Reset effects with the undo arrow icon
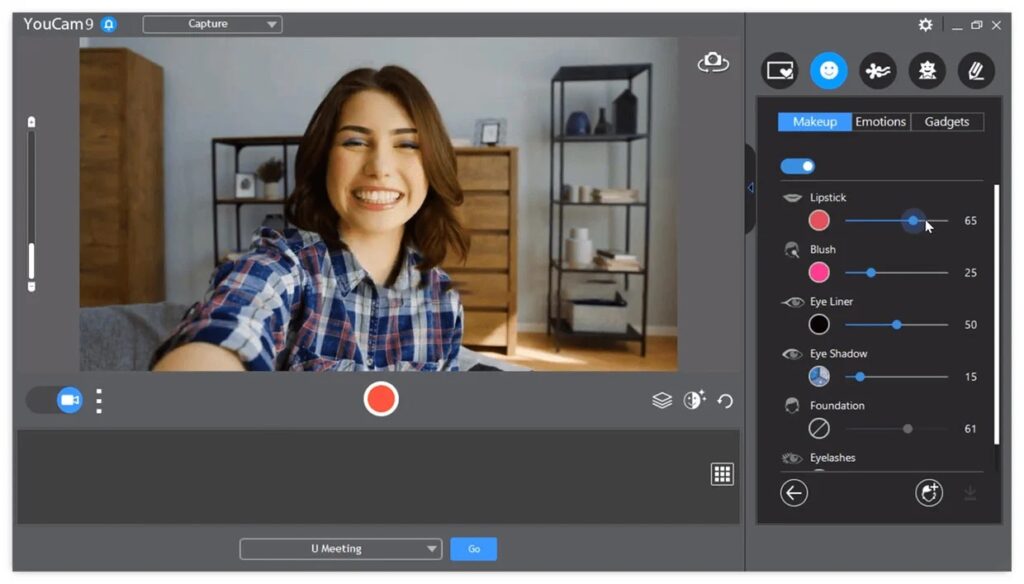The image size is (1024, 584). tap(725, 400)
